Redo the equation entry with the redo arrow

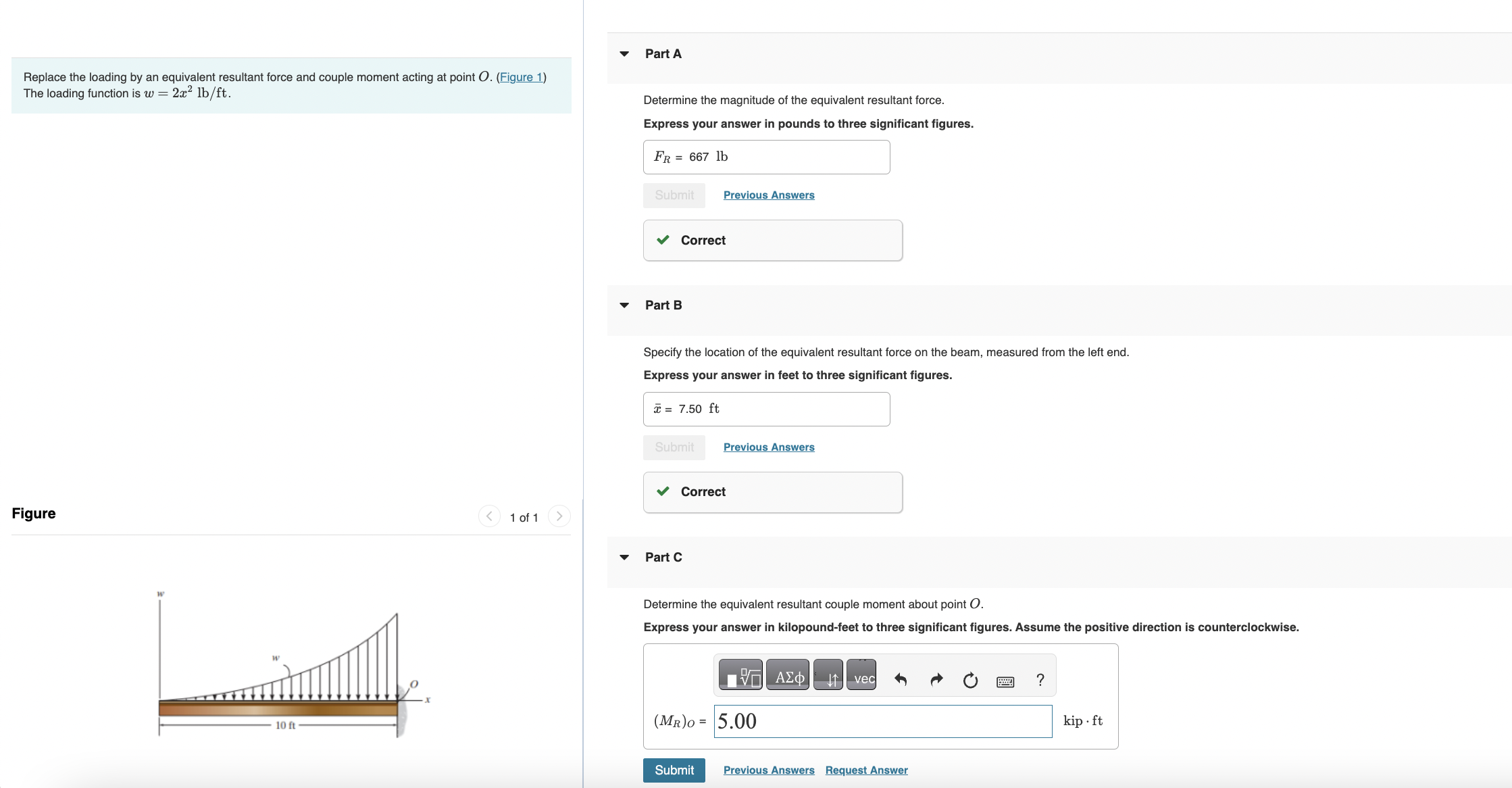[936, 680]
